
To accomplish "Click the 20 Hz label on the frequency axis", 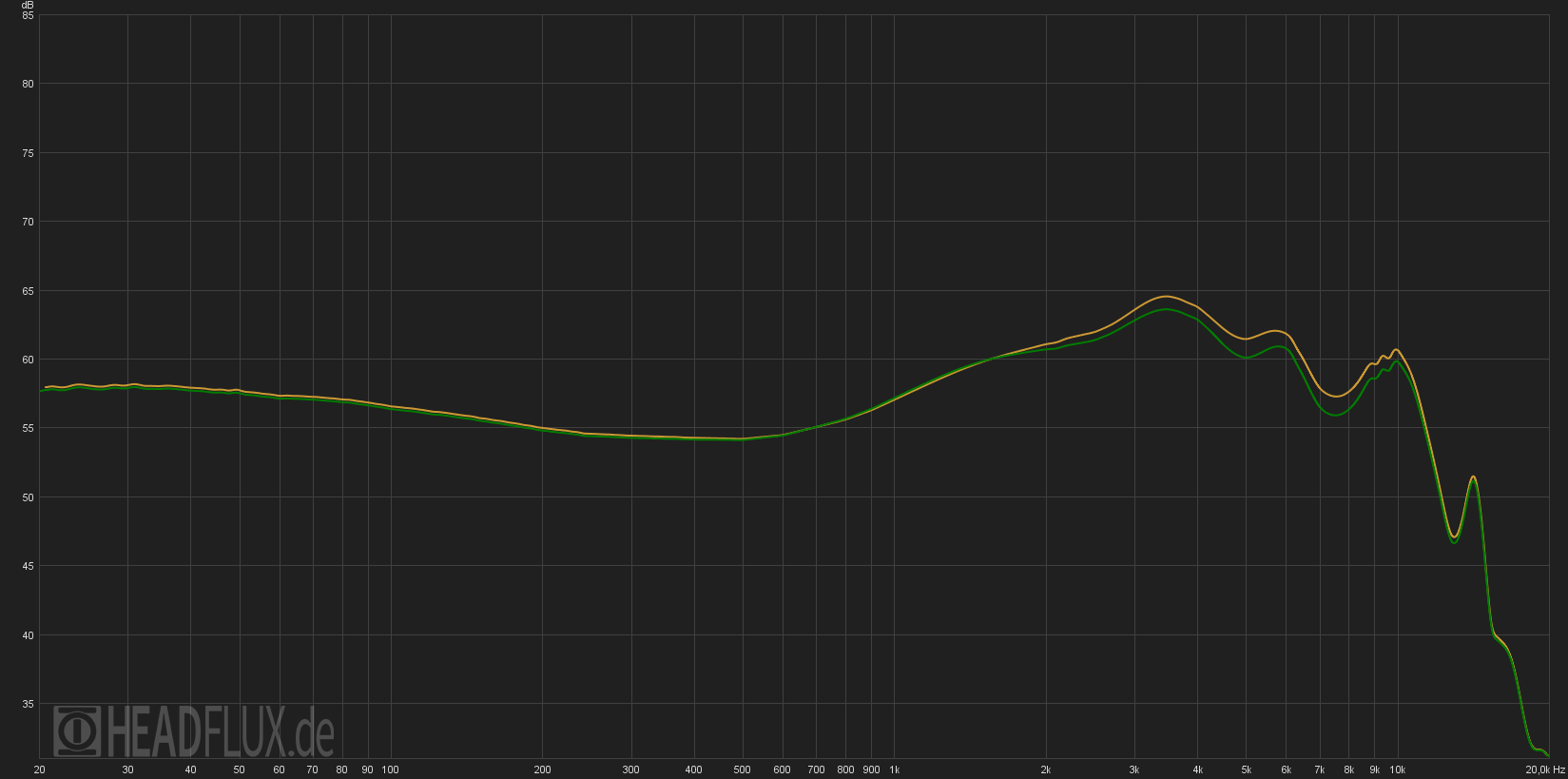I will (x=39, y=769).
